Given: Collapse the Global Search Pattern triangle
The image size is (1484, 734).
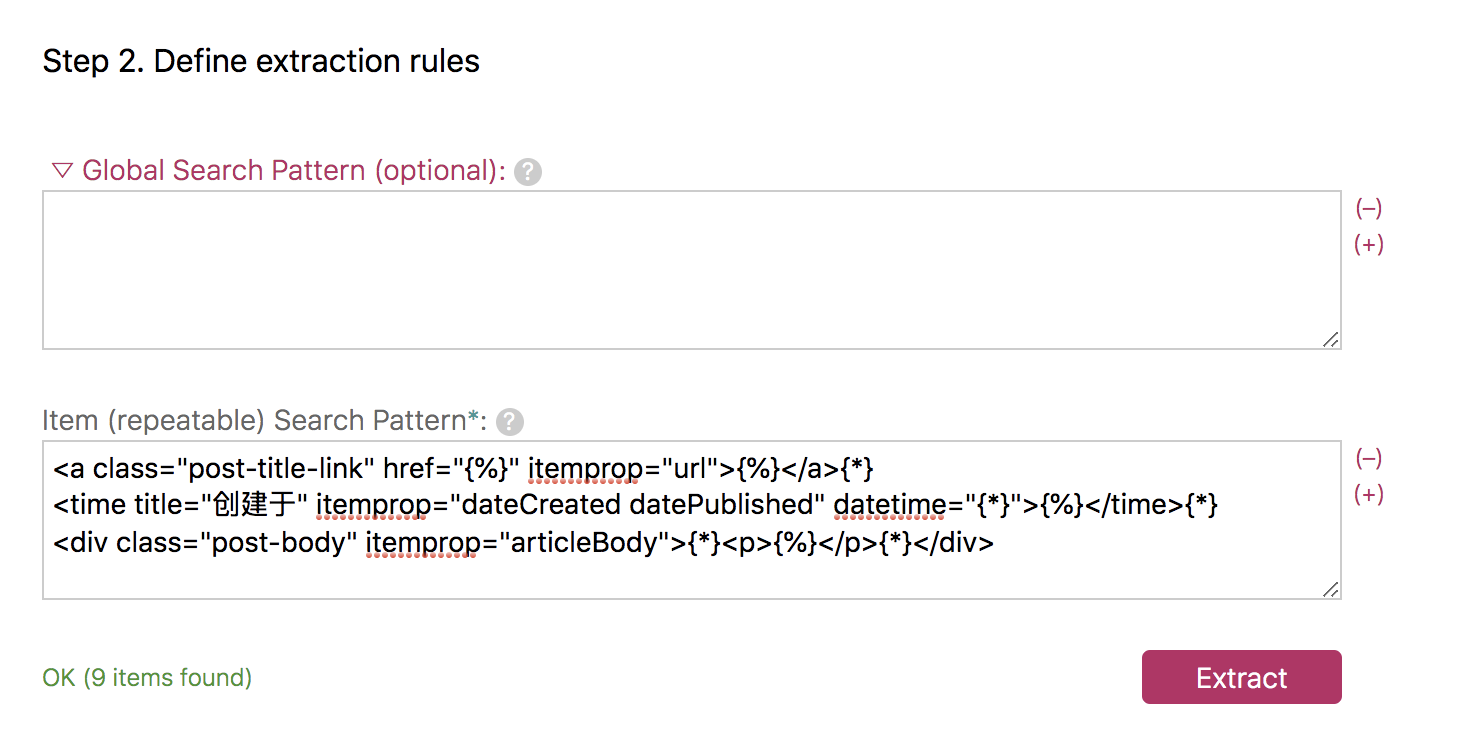Looking at the screenshot, I should [x=62, y=171].
